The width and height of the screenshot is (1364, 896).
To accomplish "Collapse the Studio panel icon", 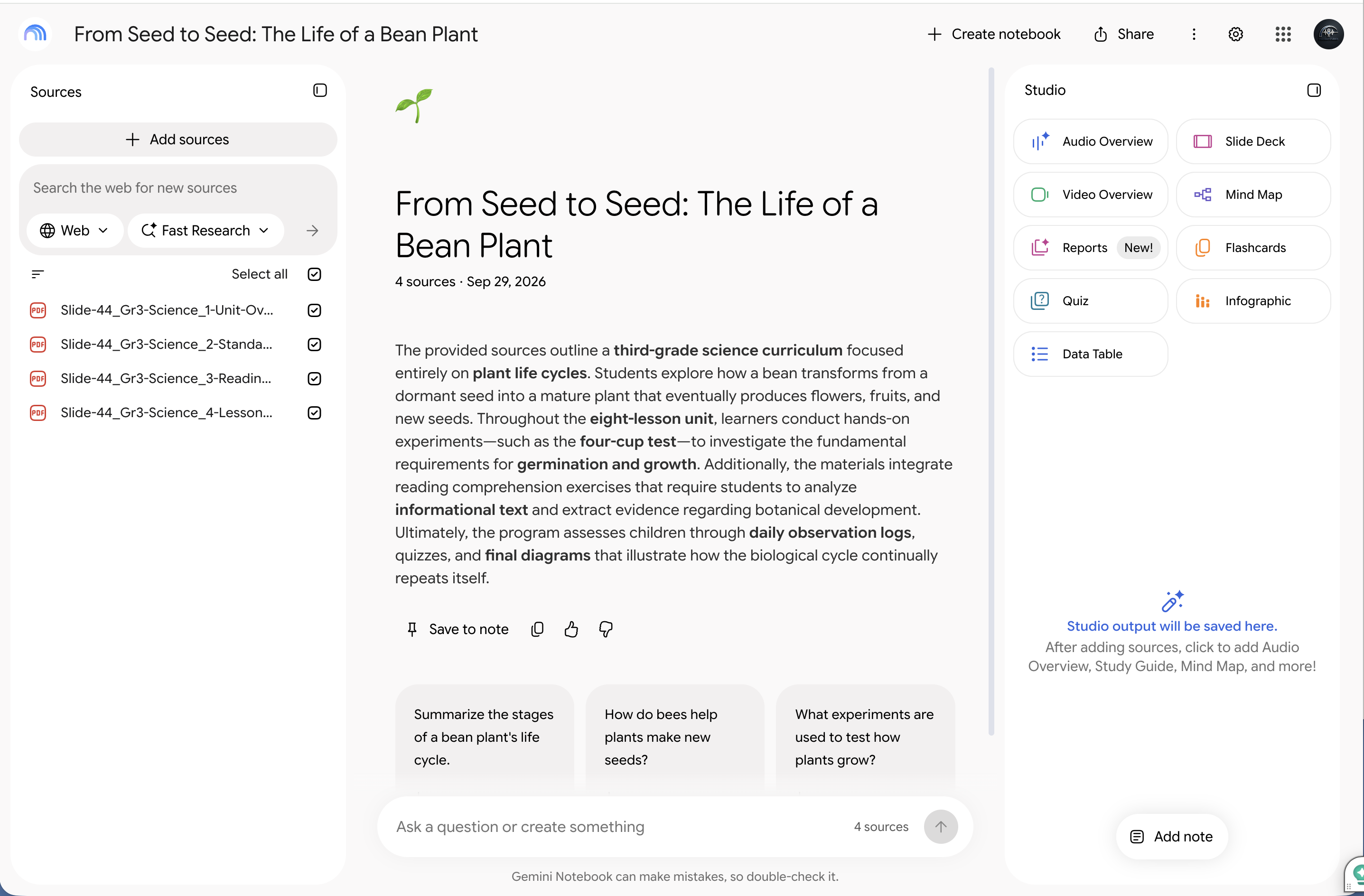I will coord(1314,90).
